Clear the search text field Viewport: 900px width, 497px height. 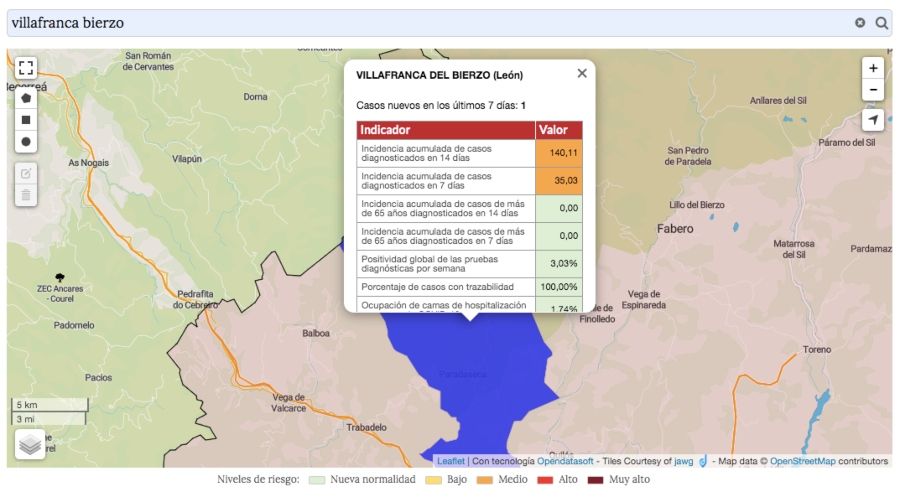point(860,23)
